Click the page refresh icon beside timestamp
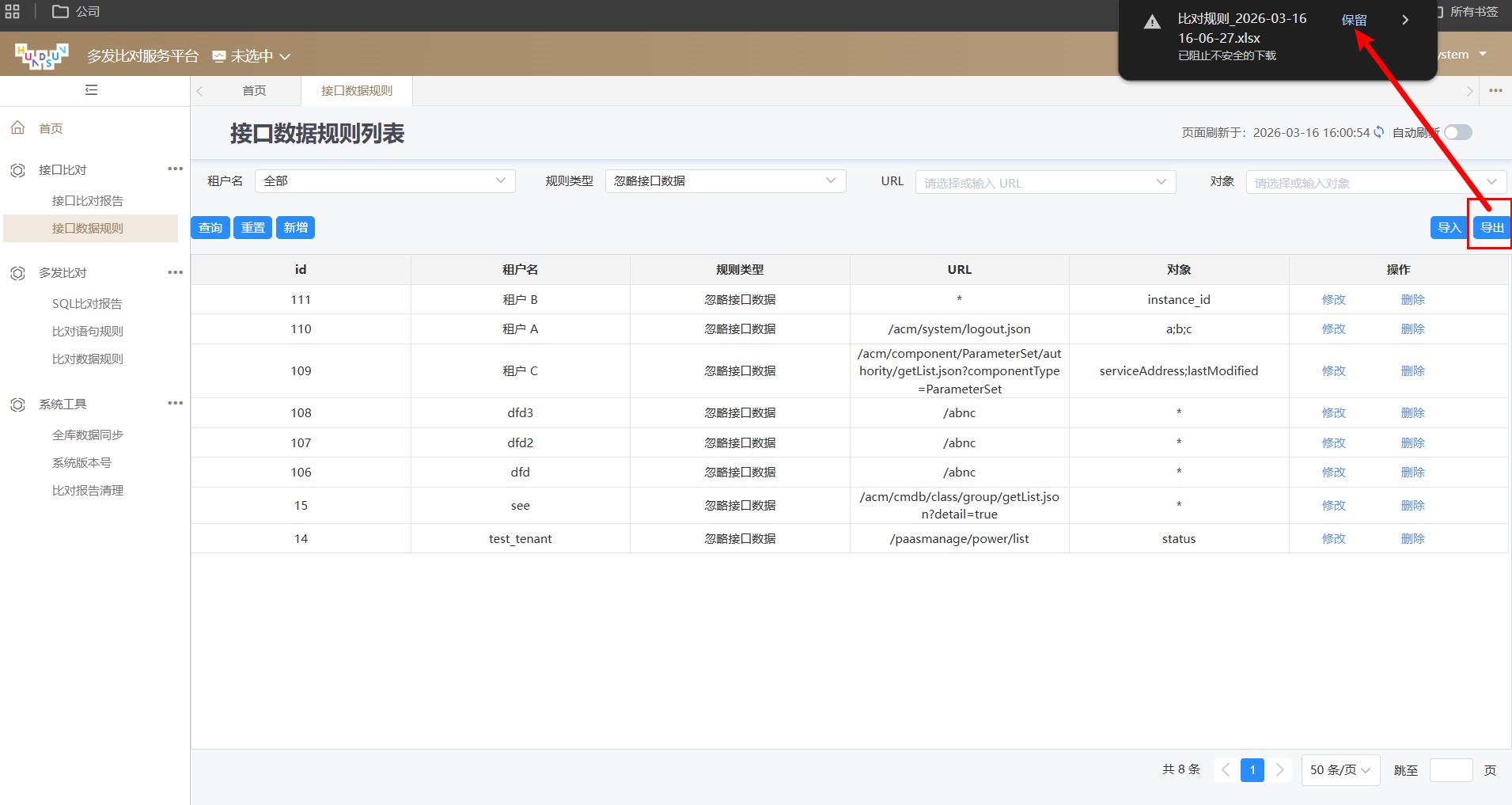 tap(1379, 132)
